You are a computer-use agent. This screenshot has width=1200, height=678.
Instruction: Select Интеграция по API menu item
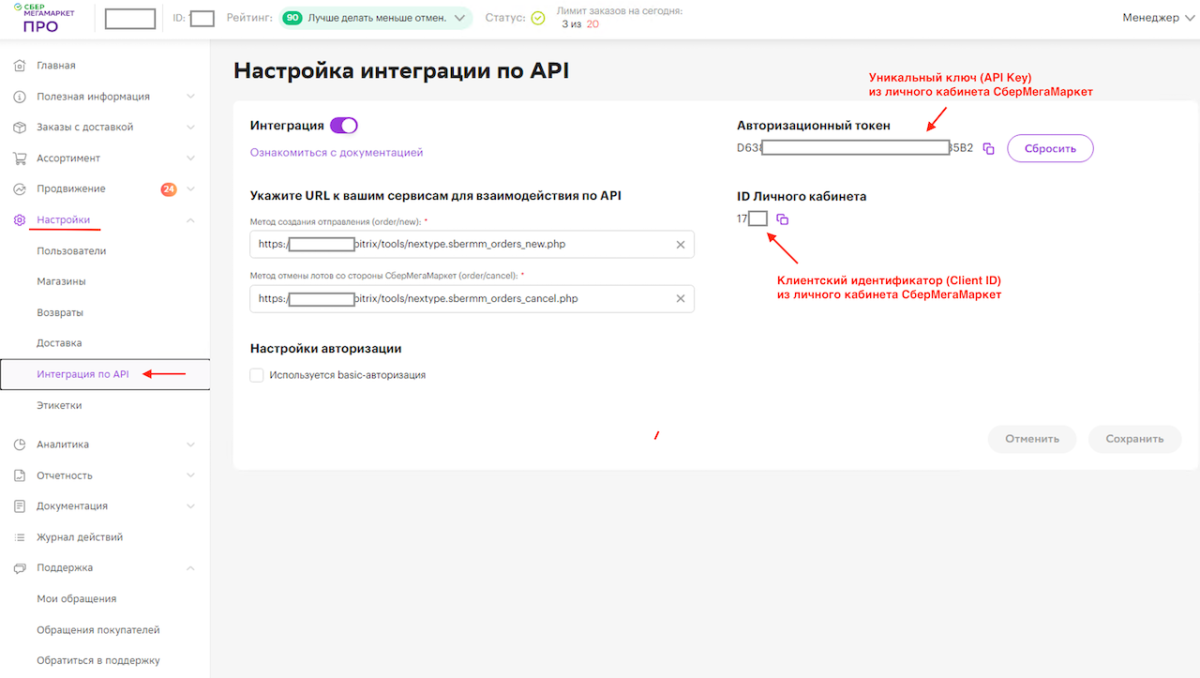click(105, 375)
